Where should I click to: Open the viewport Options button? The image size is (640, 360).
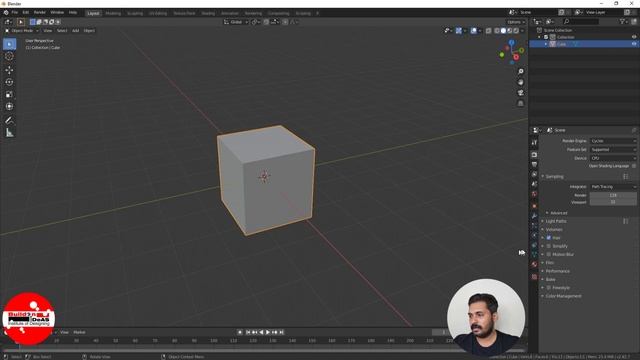[x=516, y=22]
